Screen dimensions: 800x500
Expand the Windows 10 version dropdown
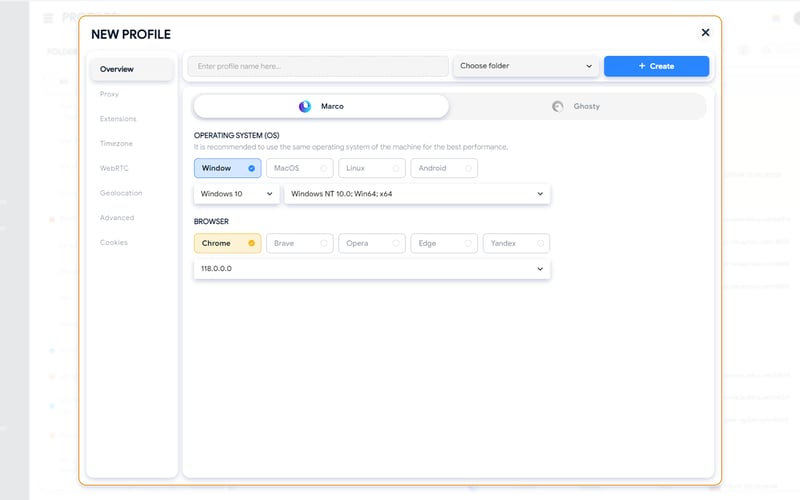[x=237, y=194]
